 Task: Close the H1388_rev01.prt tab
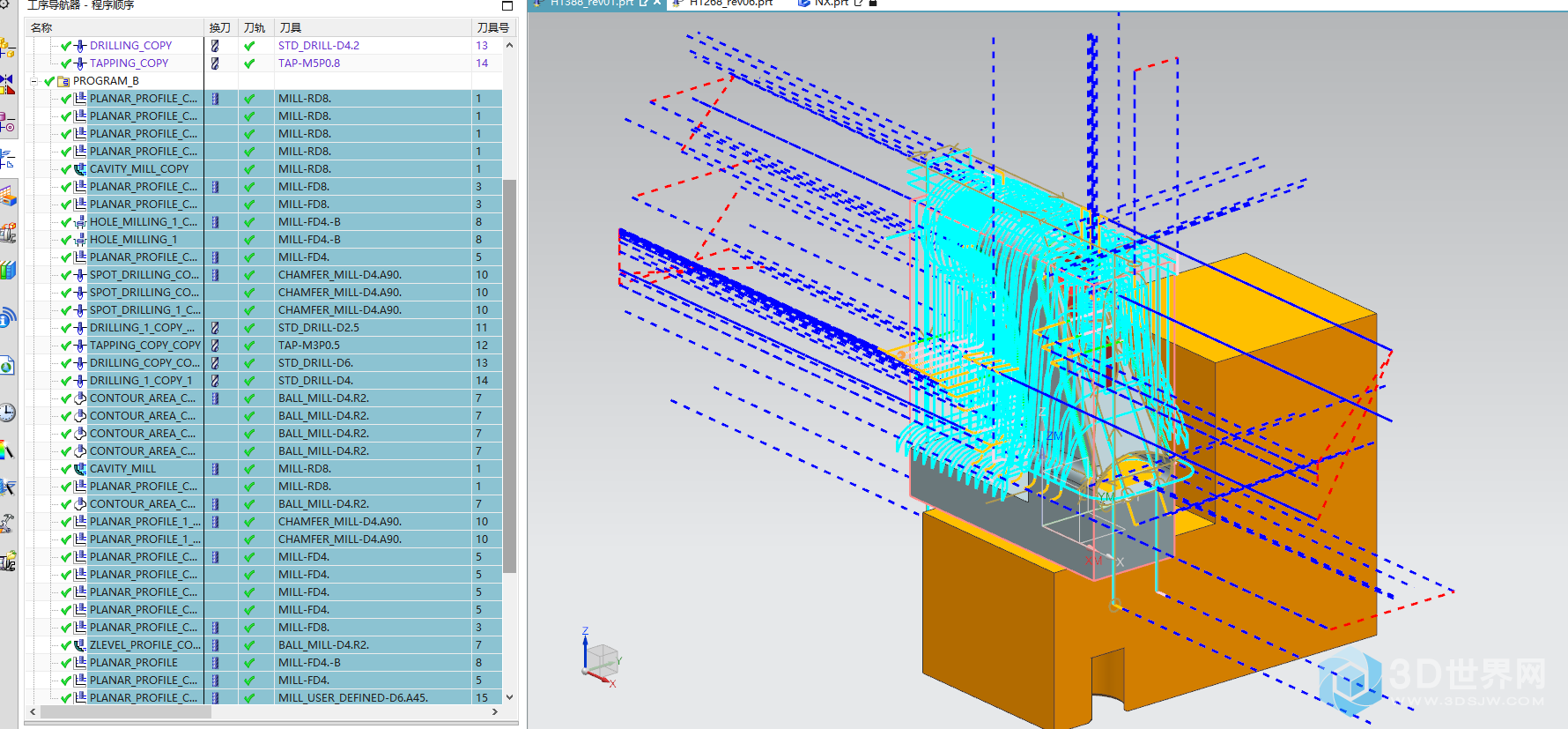tap(657, 3)
